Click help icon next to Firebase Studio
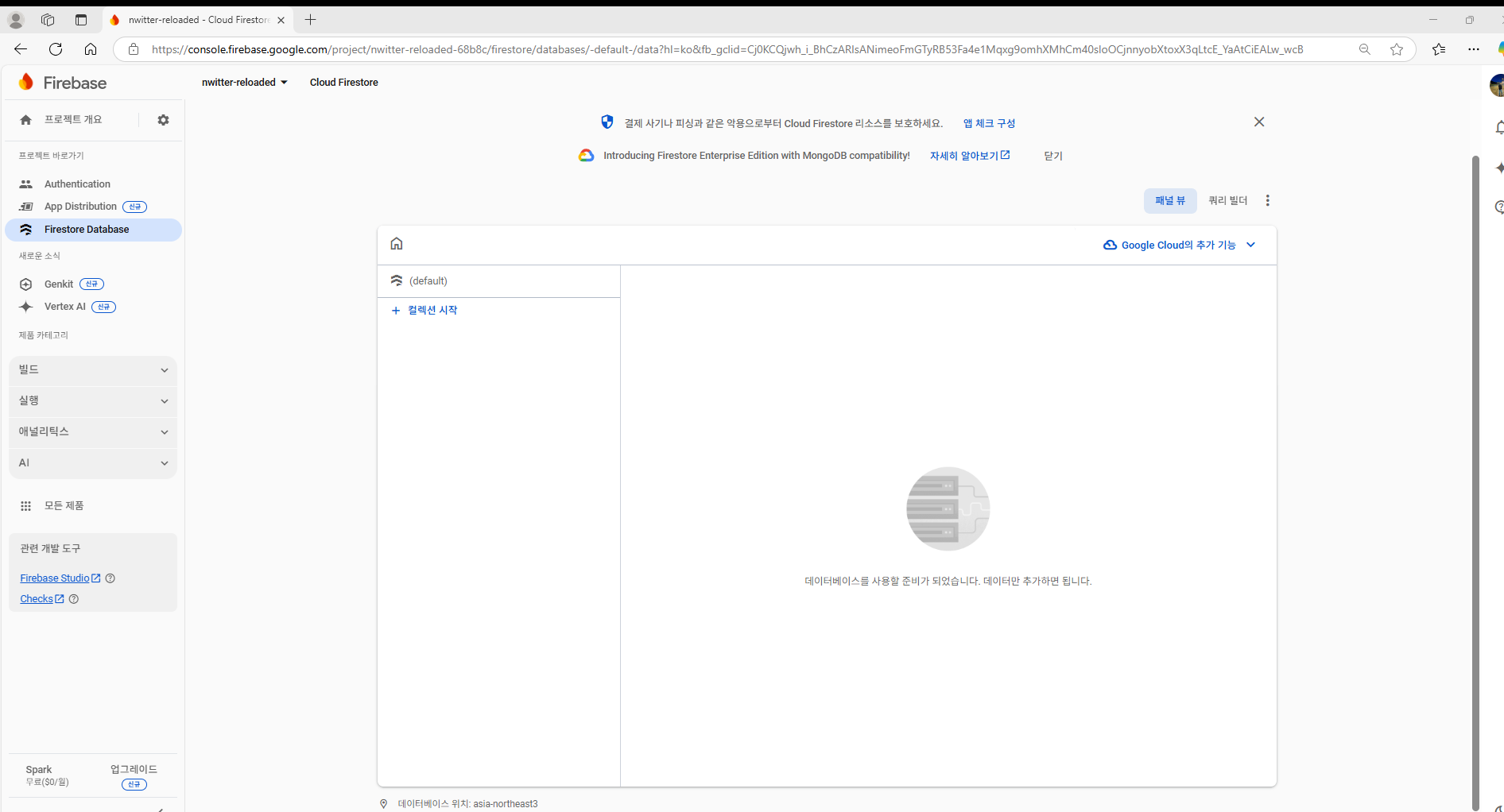The height and width of the screenshot is (812, 1504). tap(110, 578)
